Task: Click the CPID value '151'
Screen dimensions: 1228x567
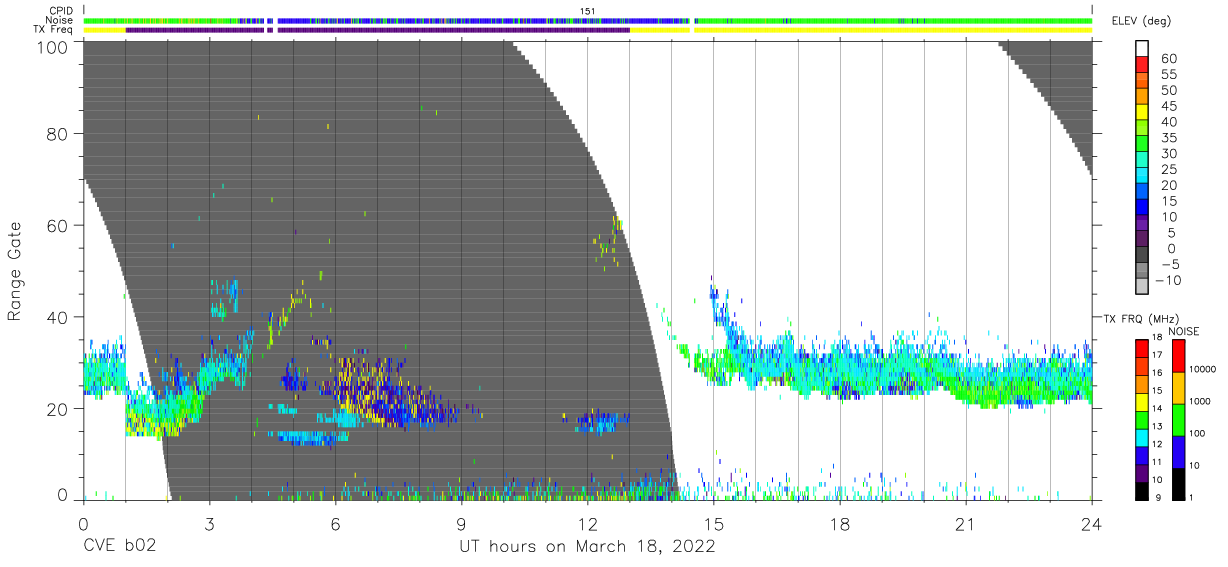Action: [x=587, y=10]
